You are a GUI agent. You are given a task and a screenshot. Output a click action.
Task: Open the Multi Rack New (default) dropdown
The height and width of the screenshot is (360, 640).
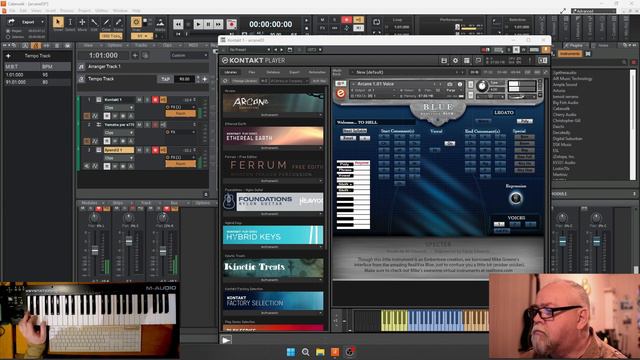pos(406,72)
